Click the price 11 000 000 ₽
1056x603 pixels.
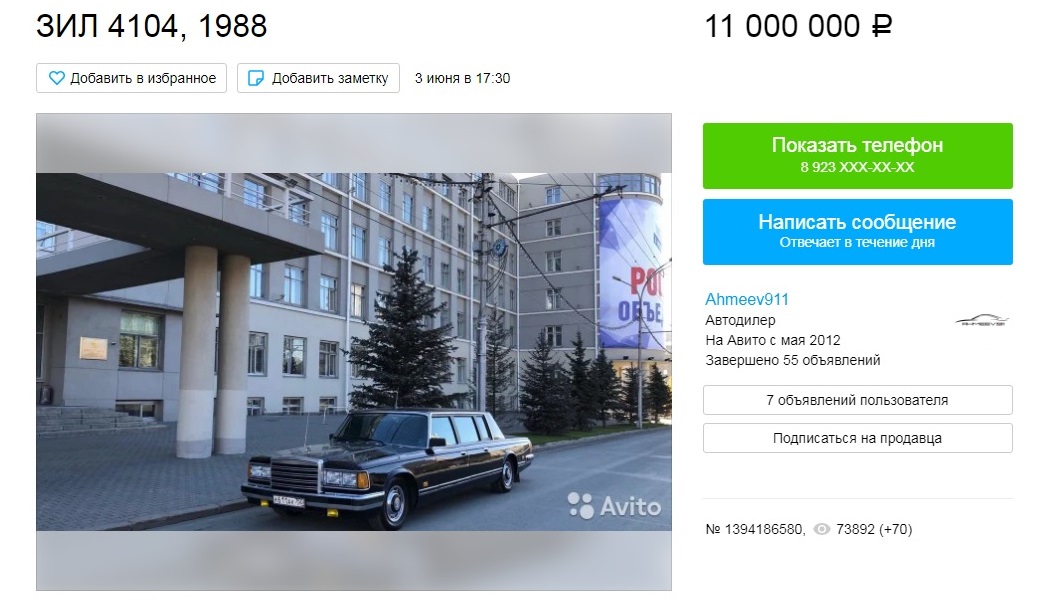(x=799, y=26)
